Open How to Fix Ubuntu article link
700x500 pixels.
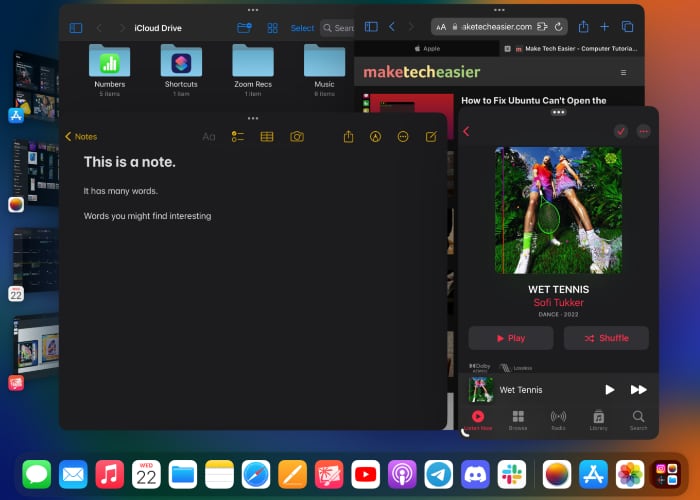coord(533,100)
